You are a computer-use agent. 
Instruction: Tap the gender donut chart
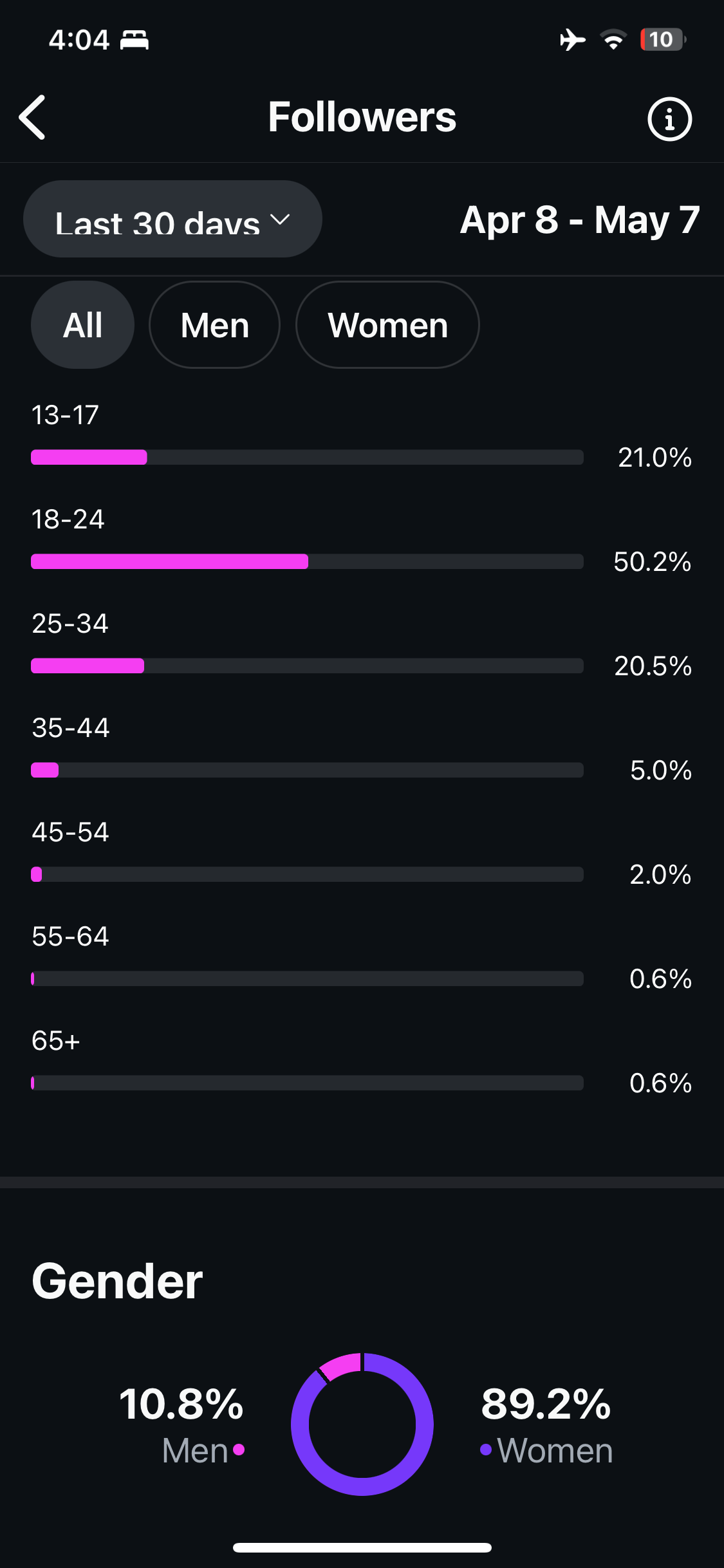tap(362, 1424)
